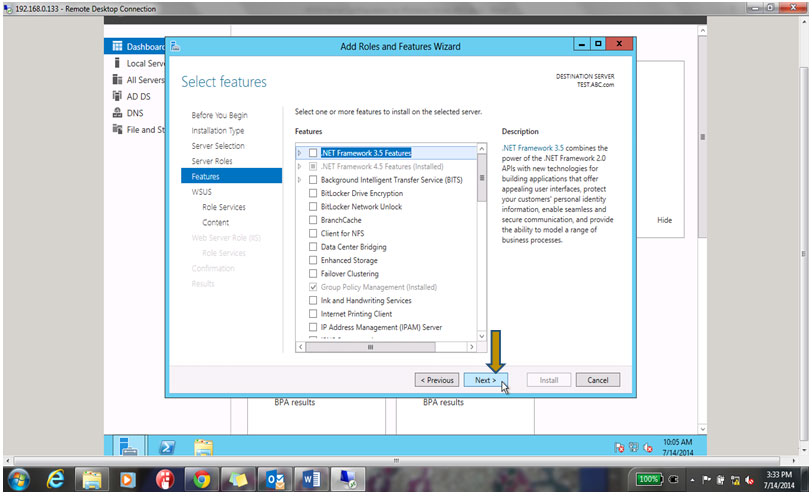Check Data Center Bridging feature

coord(313,247)
